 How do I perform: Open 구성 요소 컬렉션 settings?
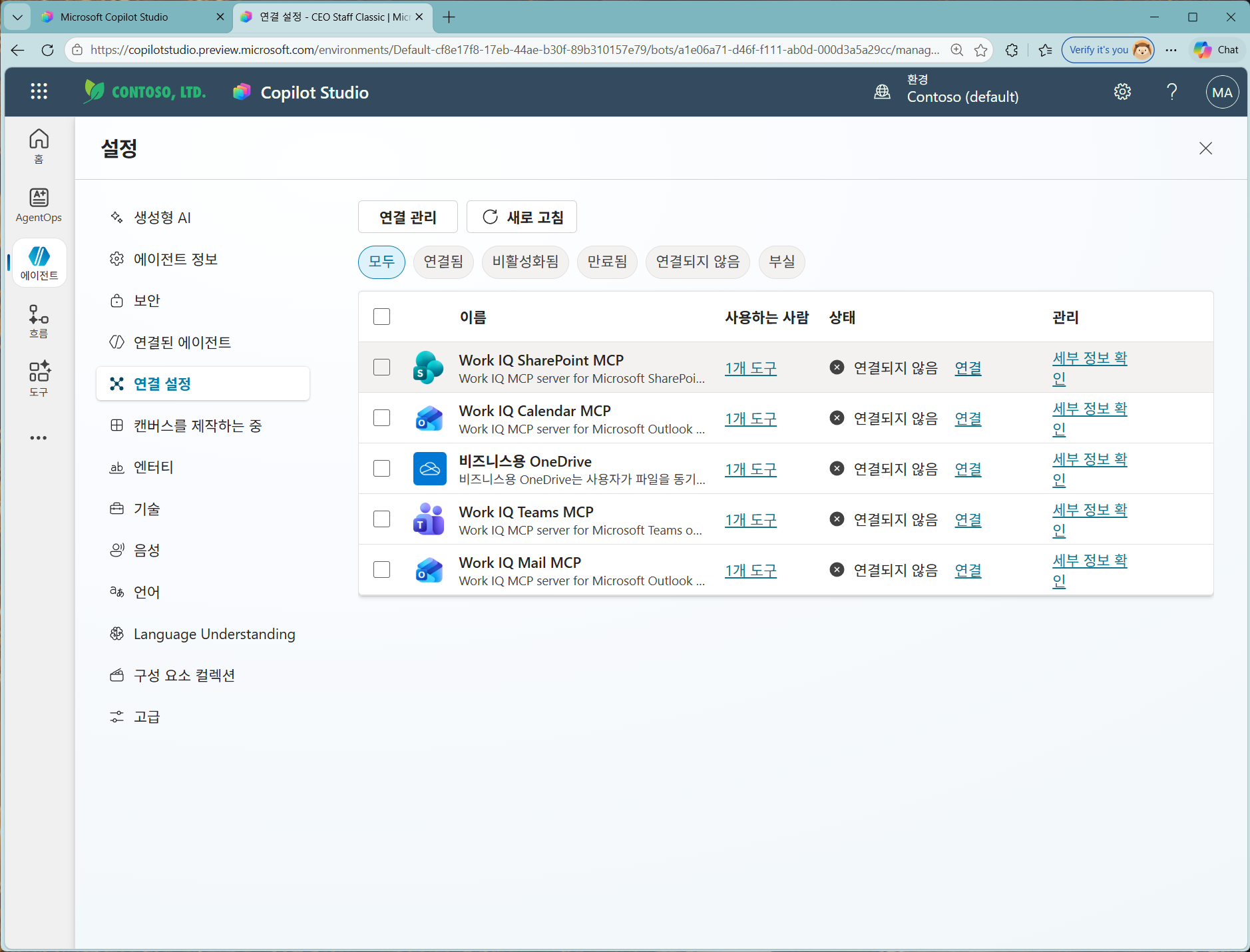click(203, 675)
